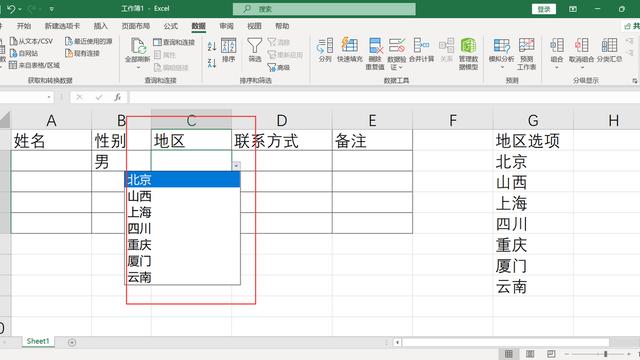Switch to Normal view in status bar
Screen dimensions: 640x360
[509, 354]
